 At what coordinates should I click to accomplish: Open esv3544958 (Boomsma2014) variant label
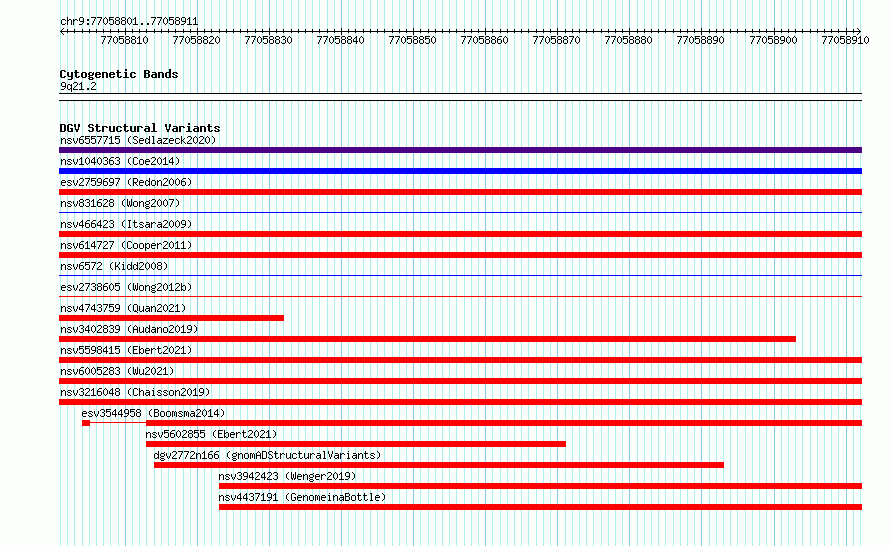(153, 413)
